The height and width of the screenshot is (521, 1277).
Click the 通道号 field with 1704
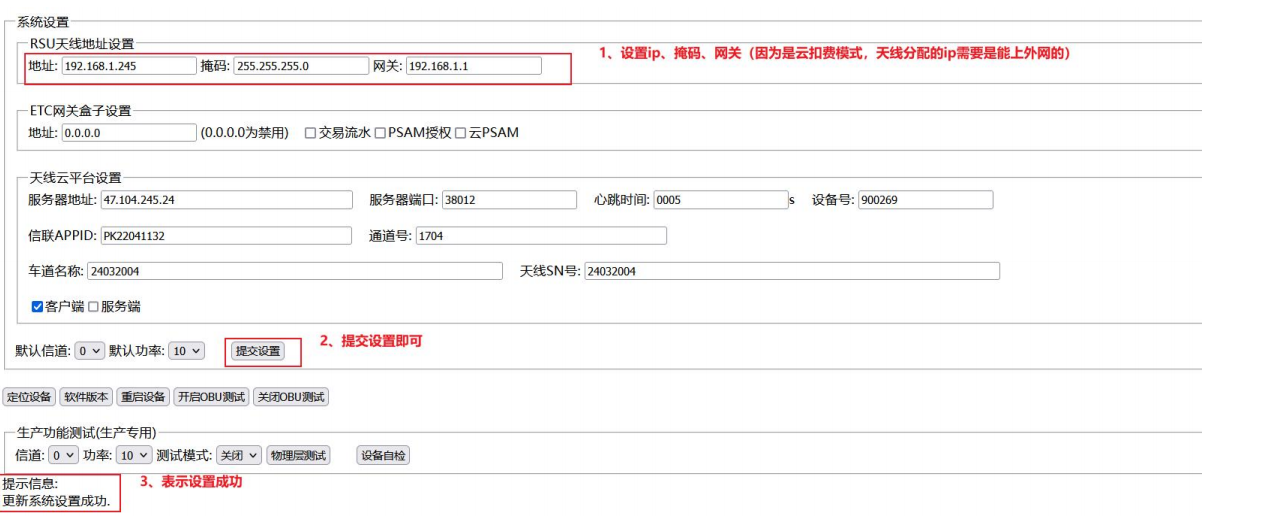coord(541,235)
